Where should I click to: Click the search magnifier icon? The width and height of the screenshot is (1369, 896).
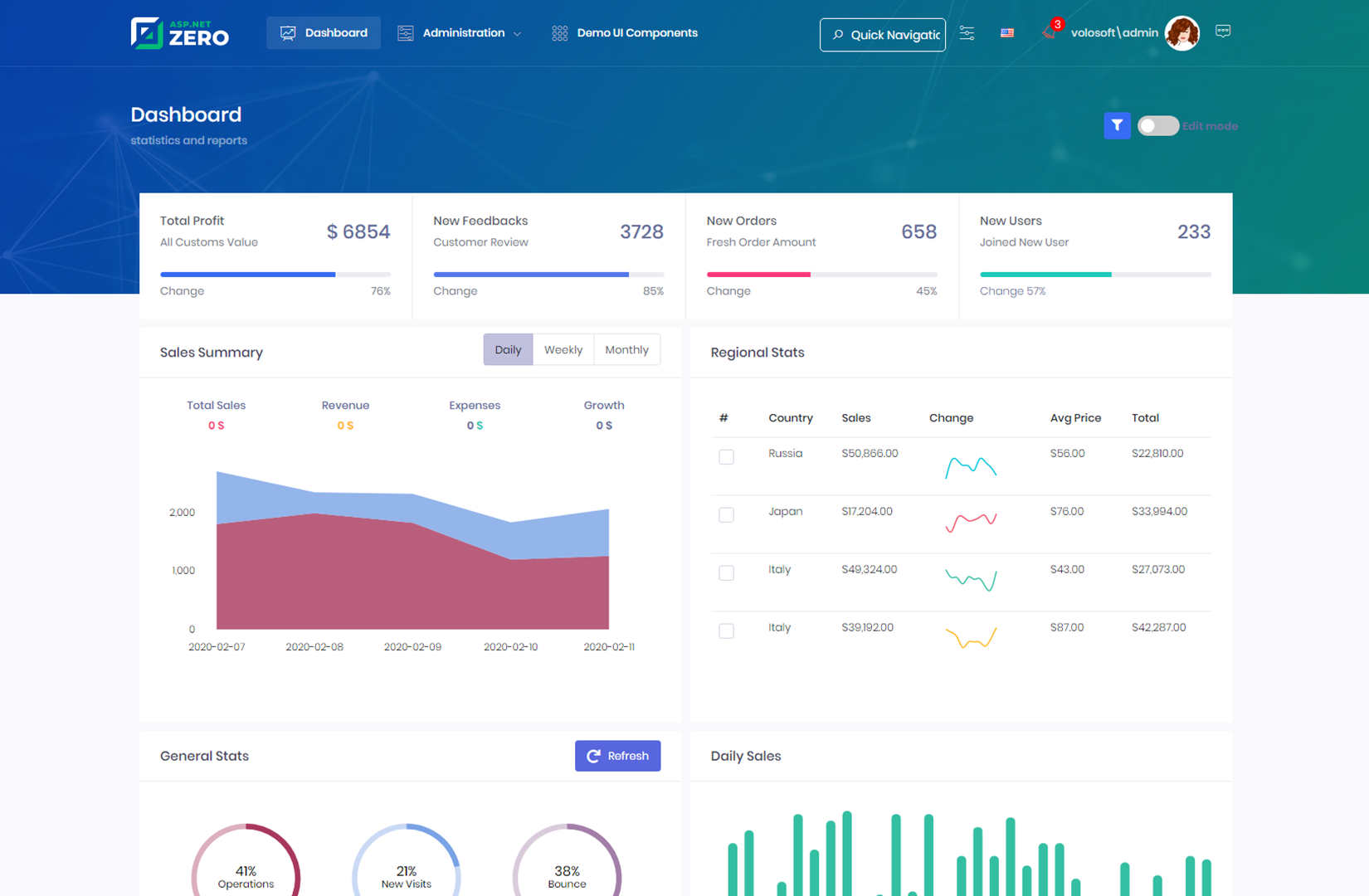click(838, 35)
